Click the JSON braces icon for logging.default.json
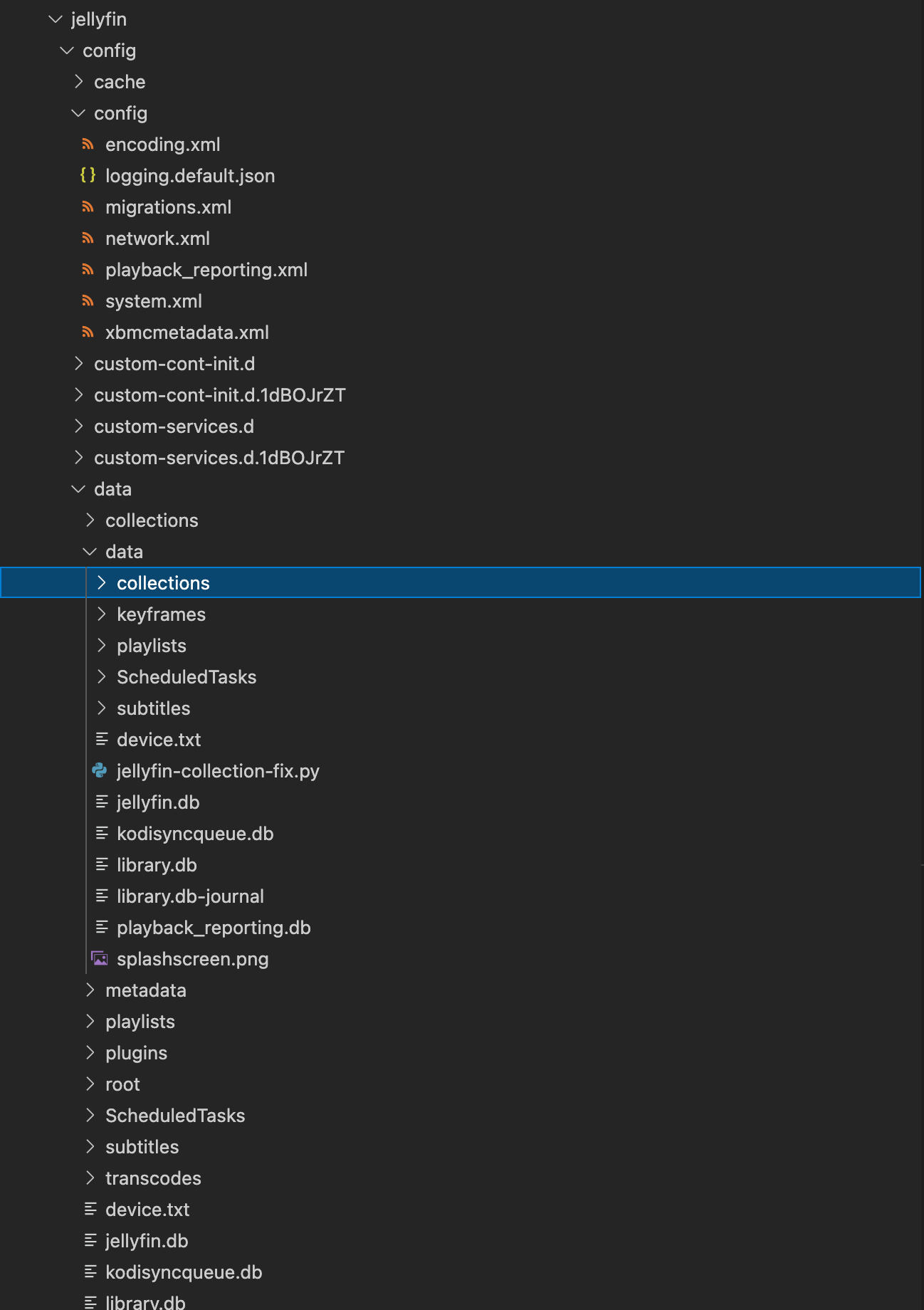Viewport: 924px width, 1310px height. tap(88, 175)
